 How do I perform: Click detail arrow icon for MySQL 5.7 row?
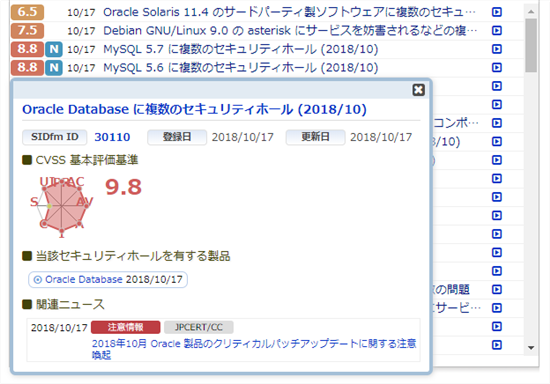click(x=496, y=49)
